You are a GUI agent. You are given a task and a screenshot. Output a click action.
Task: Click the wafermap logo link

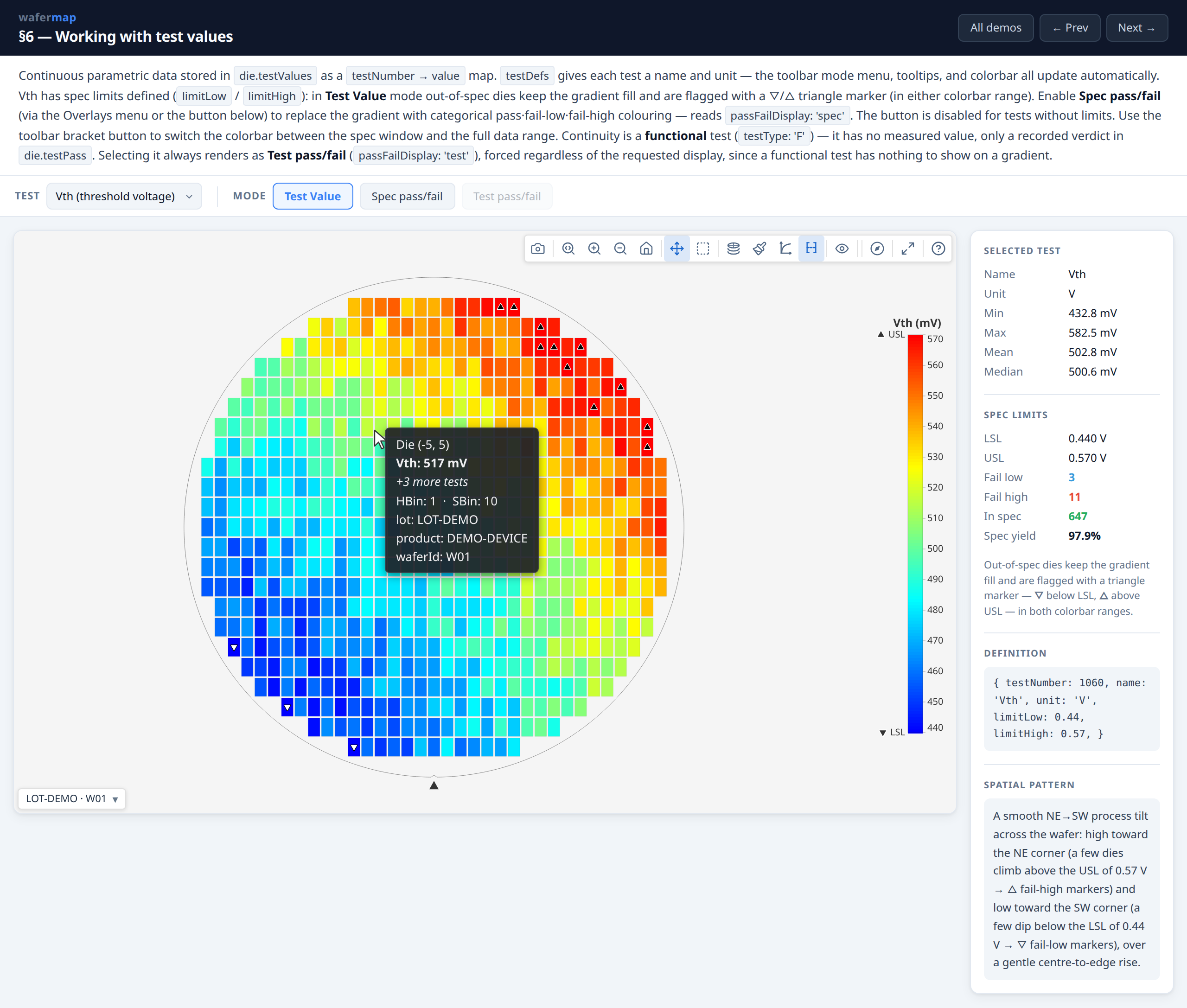click(47, 17)
